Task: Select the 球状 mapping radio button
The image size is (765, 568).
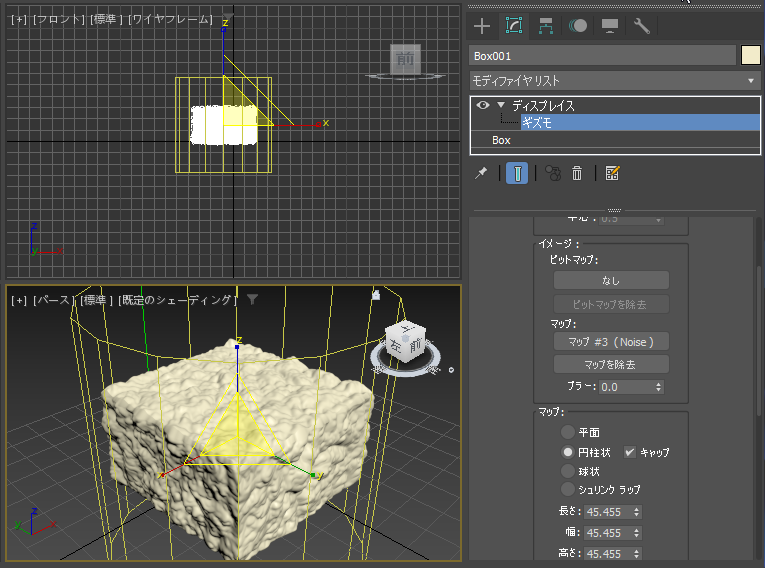Action: tap(567, 471)
